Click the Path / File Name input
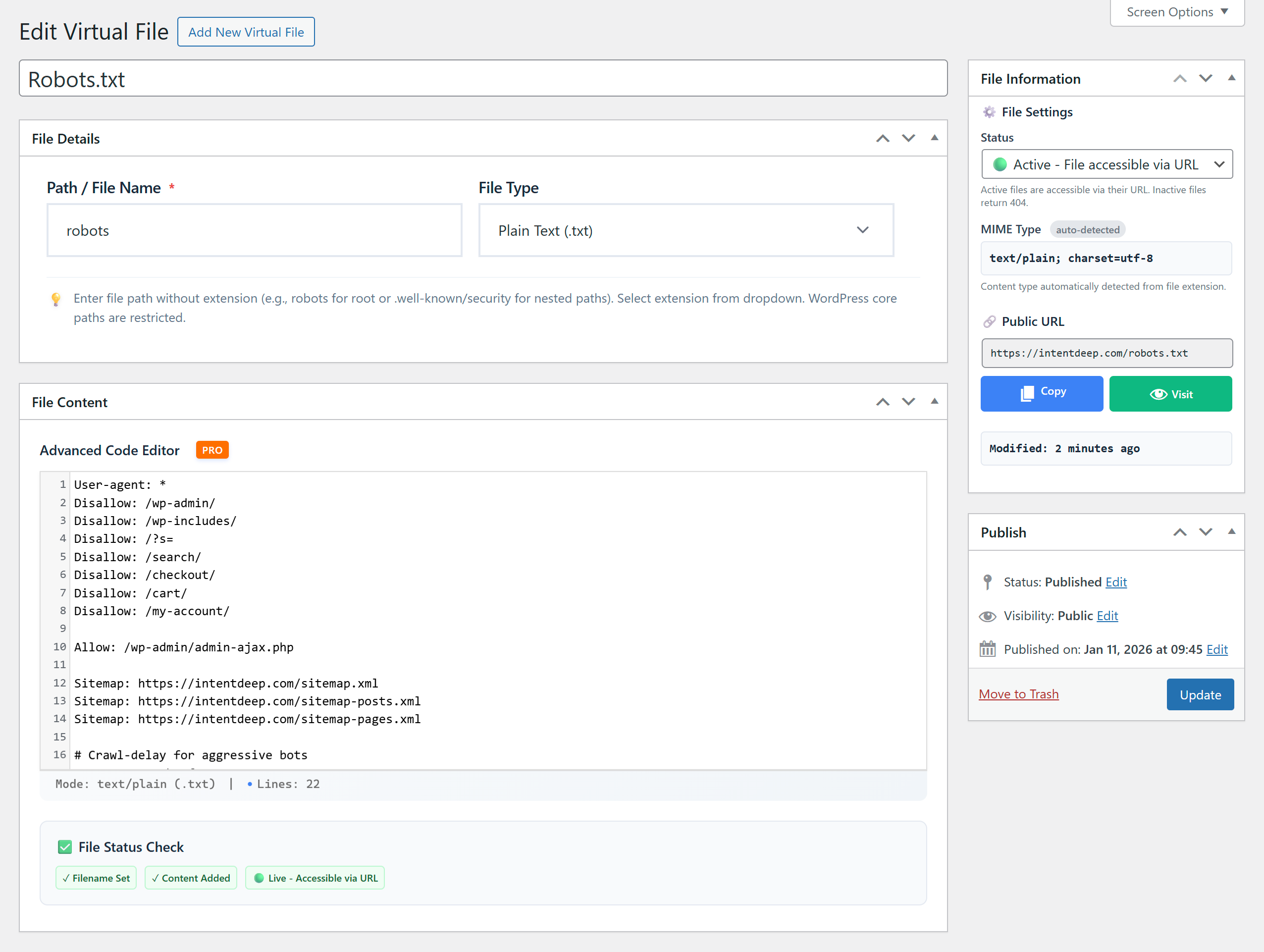The height and width of the screenshot is (952, 1264). 254,230
